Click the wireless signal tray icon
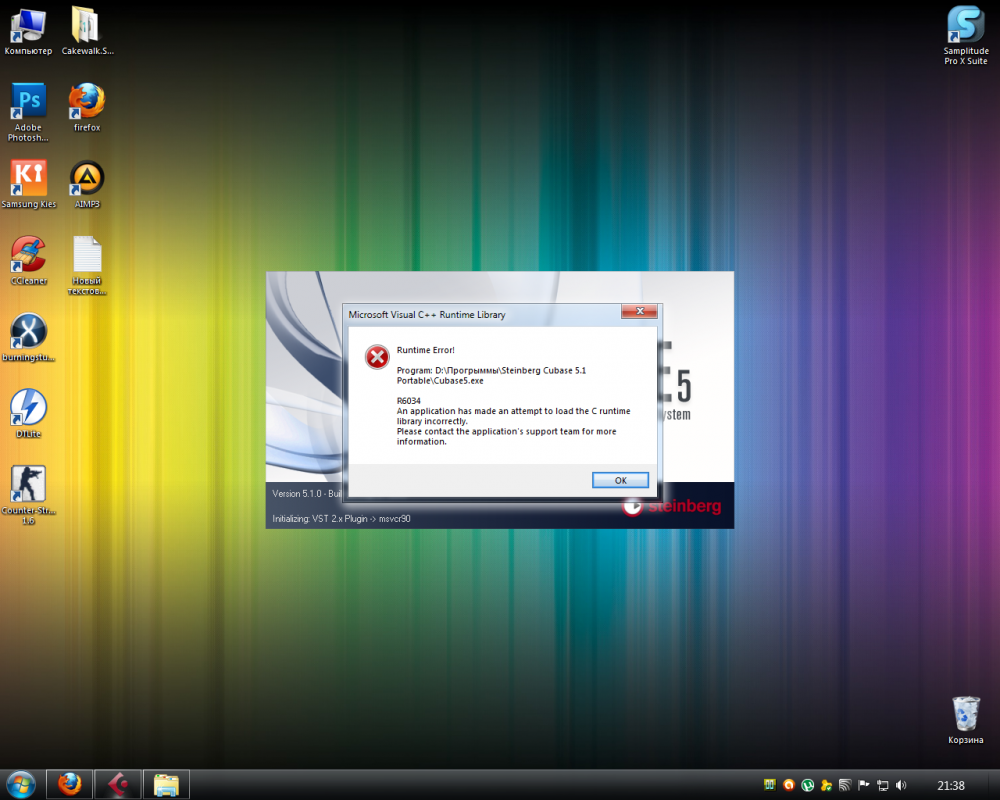1000x800 pixels. click(x=845, y=785)
